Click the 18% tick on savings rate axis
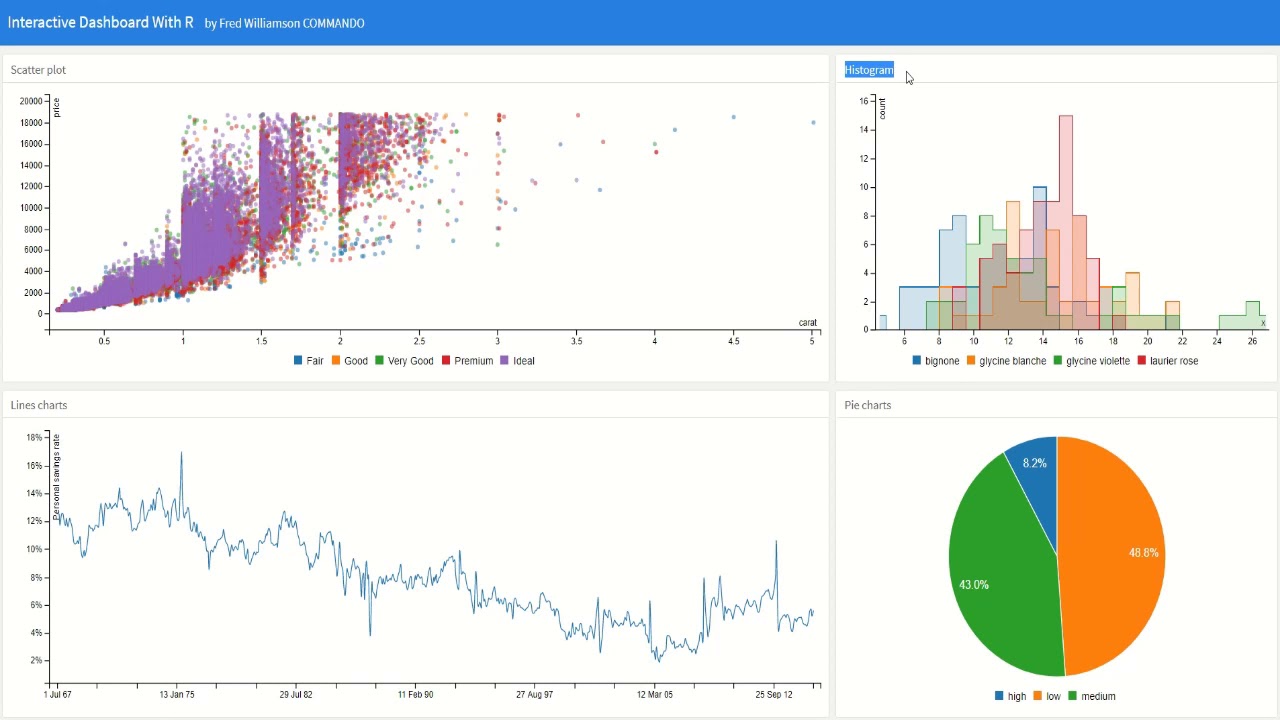 [34, 438]
